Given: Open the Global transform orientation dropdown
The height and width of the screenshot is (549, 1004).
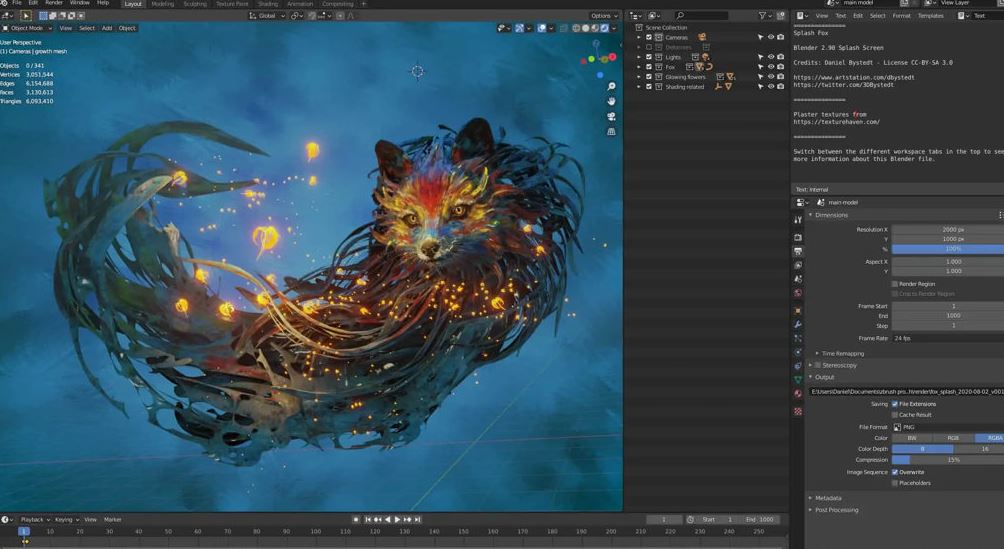Looking at the screenshot, I should click(267, 15).
